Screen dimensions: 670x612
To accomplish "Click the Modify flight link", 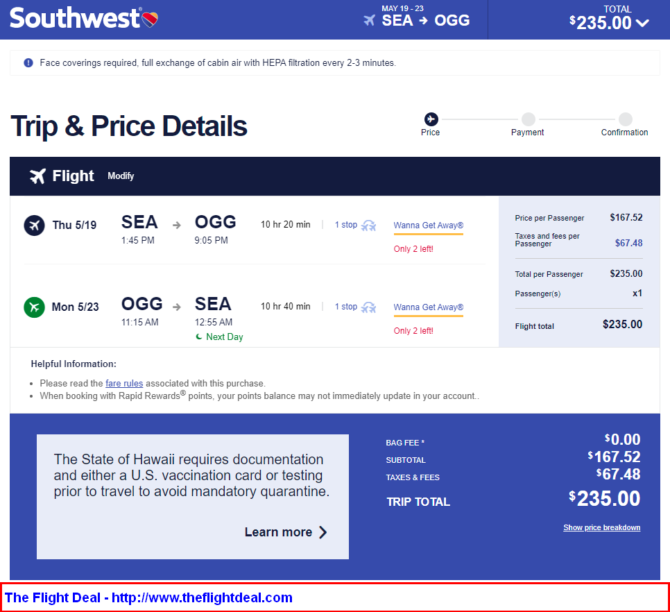I will coord(120,176).
